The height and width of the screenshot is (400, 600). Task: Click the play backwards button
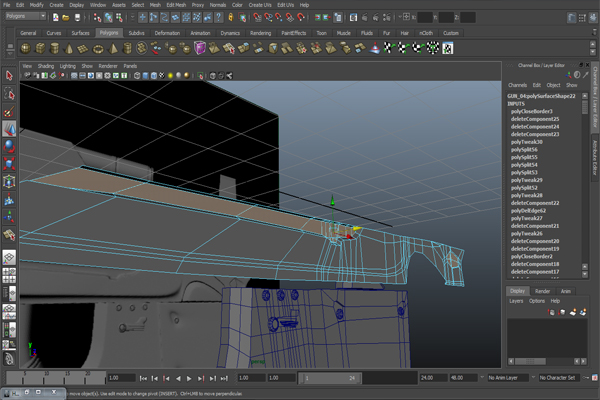[x=178, y=378]
